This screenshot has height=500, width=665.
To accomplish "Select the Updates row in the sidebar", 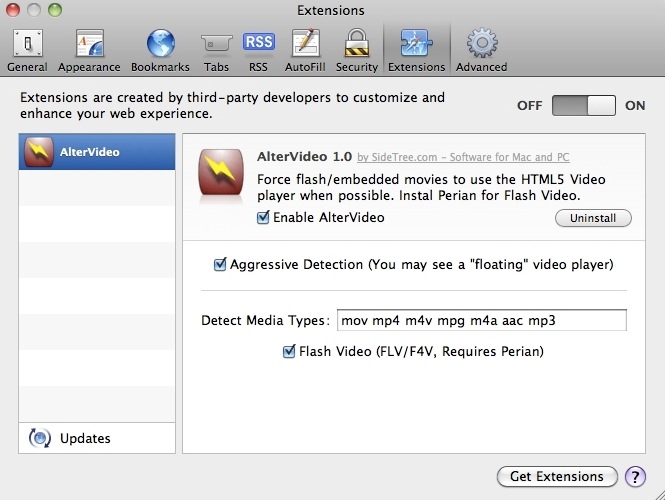I will point(97,438).
